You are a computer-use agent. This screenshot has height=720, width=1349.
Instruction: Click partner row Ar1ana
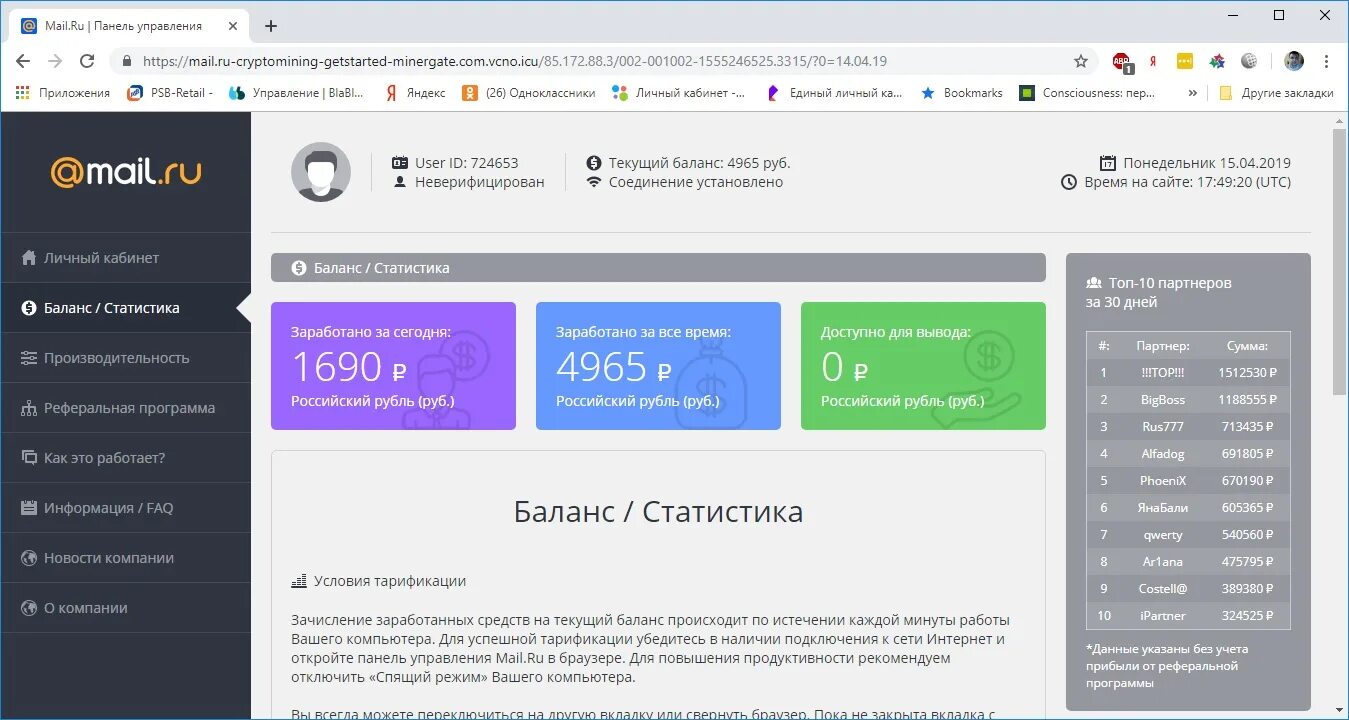pos(1188,561)
